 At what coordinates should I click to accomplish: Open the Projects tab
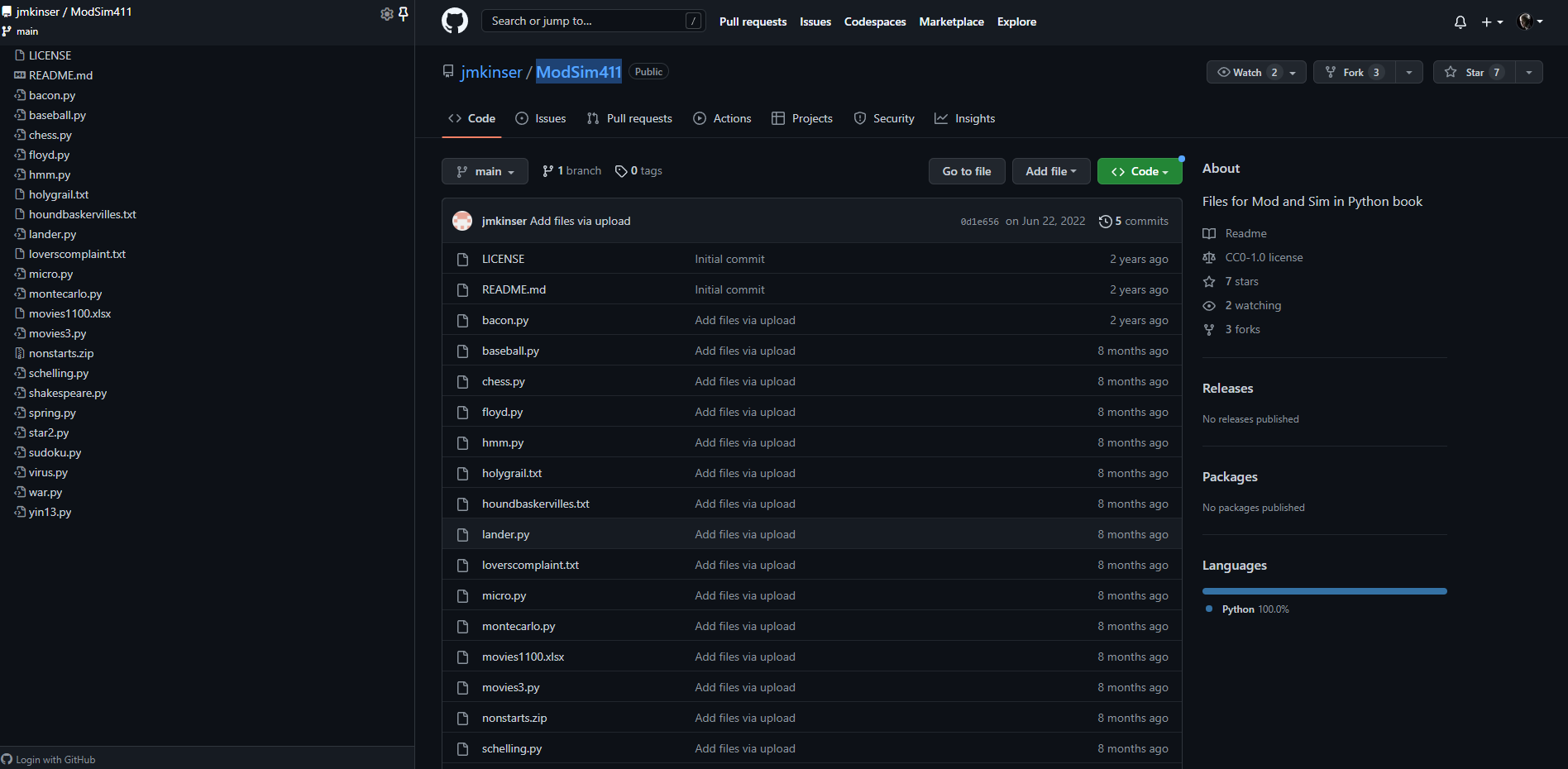pyautogui.click(x=802, y=118)
